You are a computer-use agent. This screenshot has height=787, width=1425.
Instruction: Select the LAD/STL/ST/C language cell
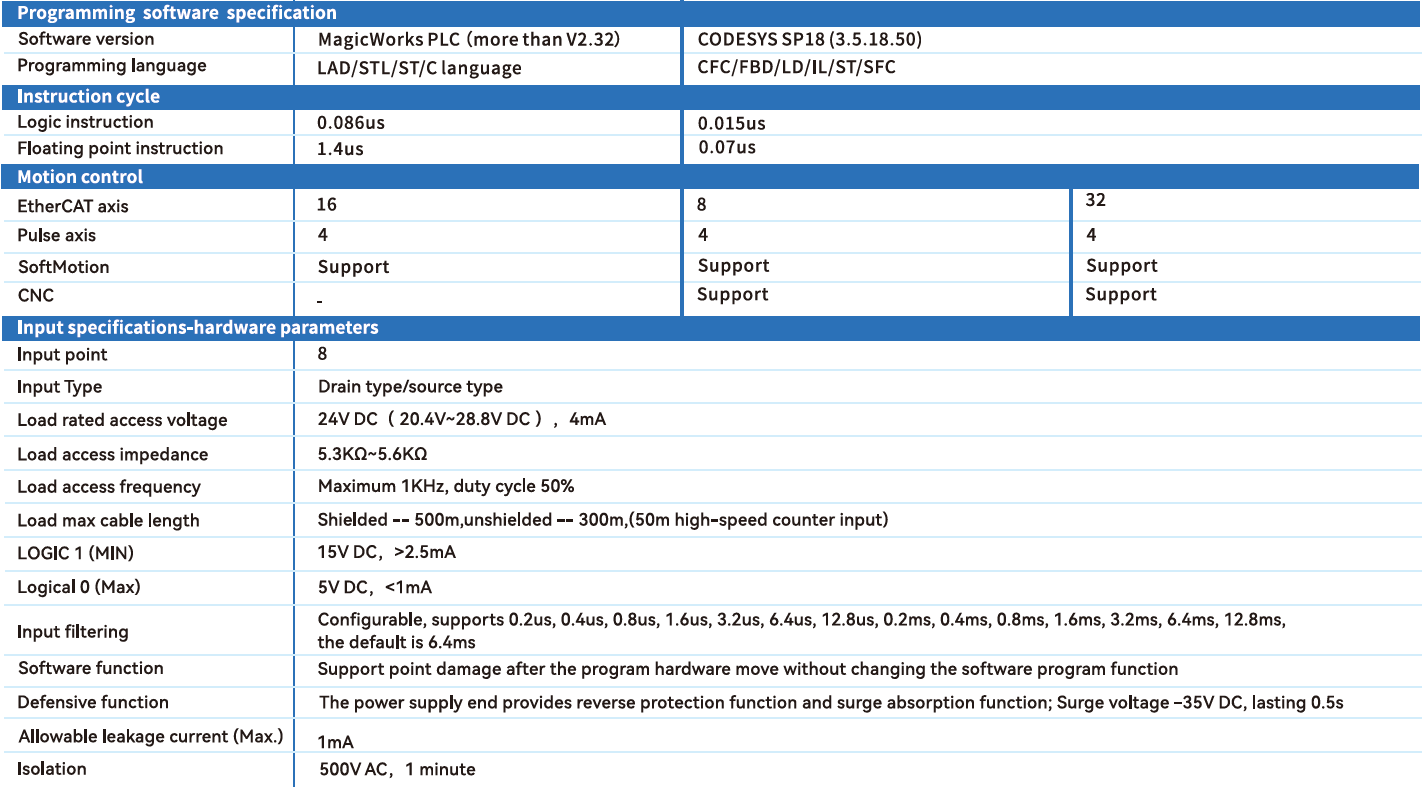pyautogui.click(x=419, y=68)
